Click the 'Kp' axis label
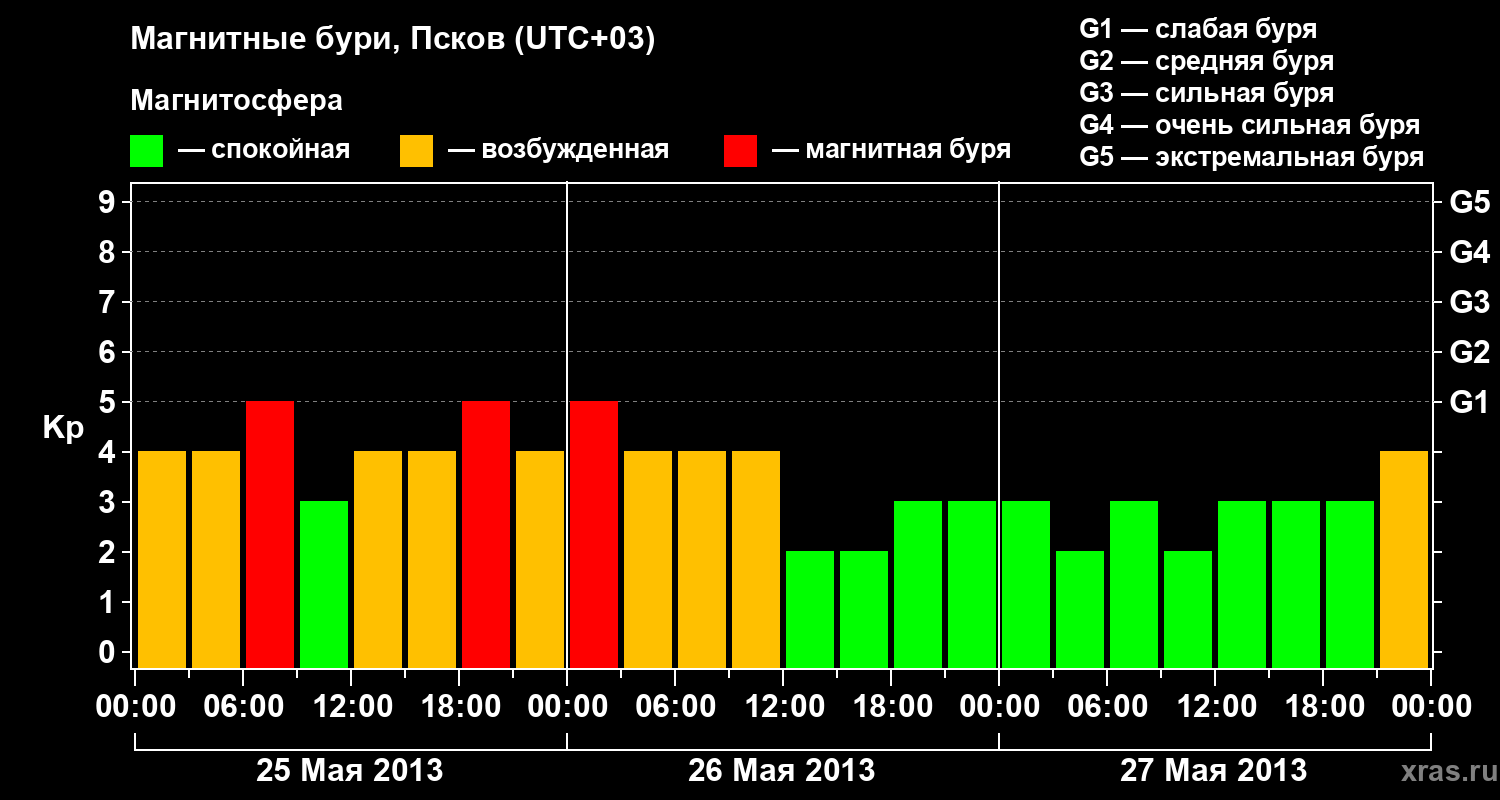 click(x=63, y=428)
